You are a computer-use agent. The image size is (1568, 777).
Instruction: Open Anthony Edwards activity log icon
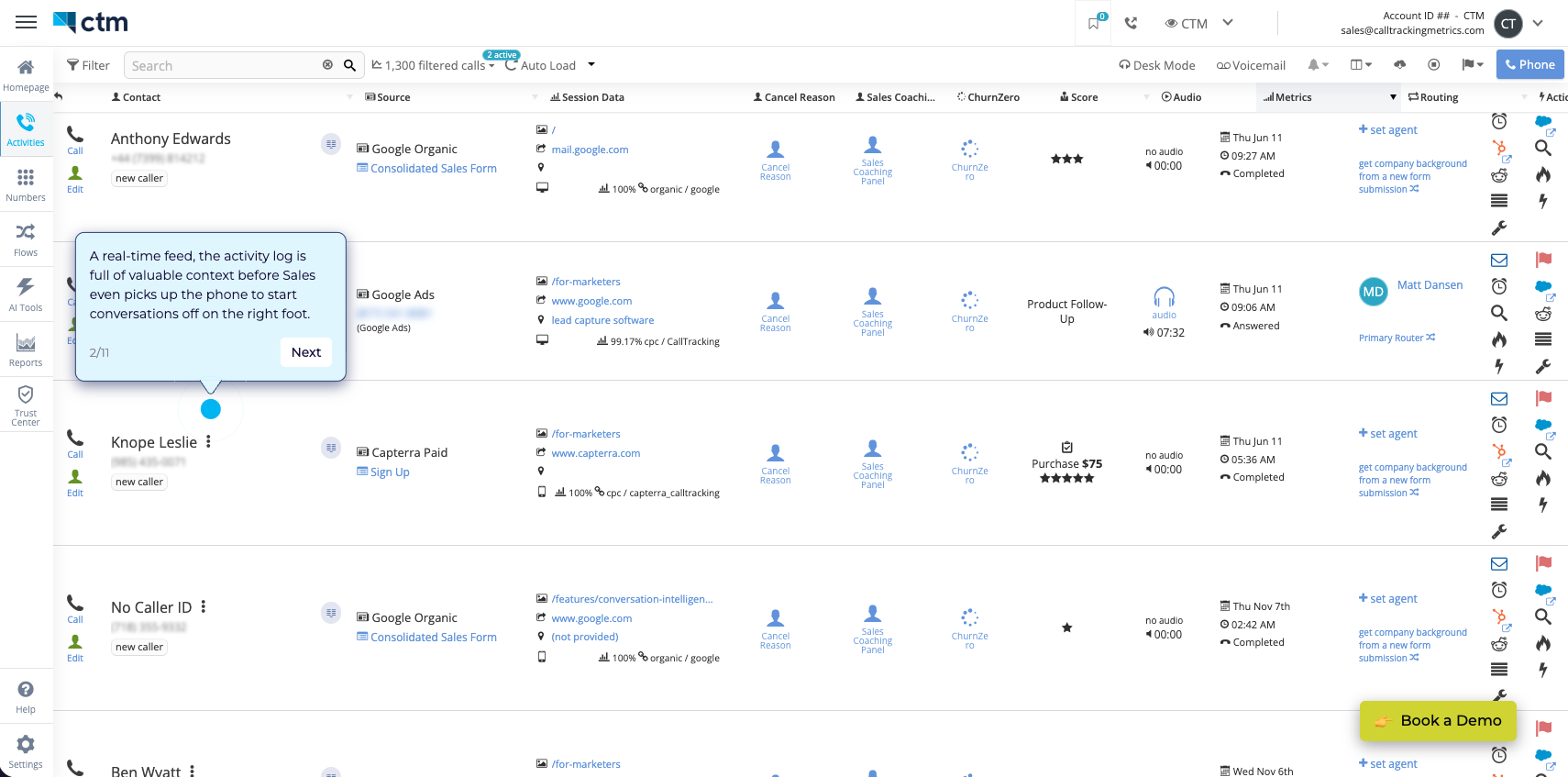point(331,144)
